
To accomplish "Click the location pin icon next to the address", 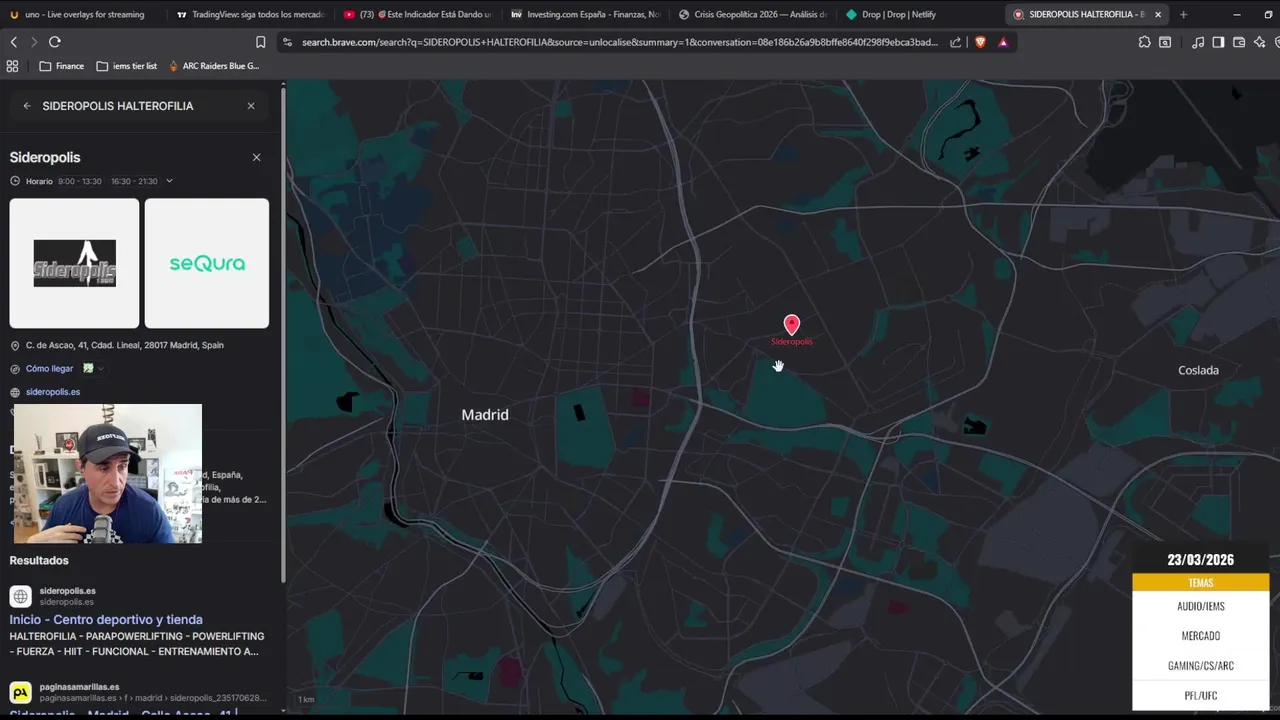I will click(15, 345).
